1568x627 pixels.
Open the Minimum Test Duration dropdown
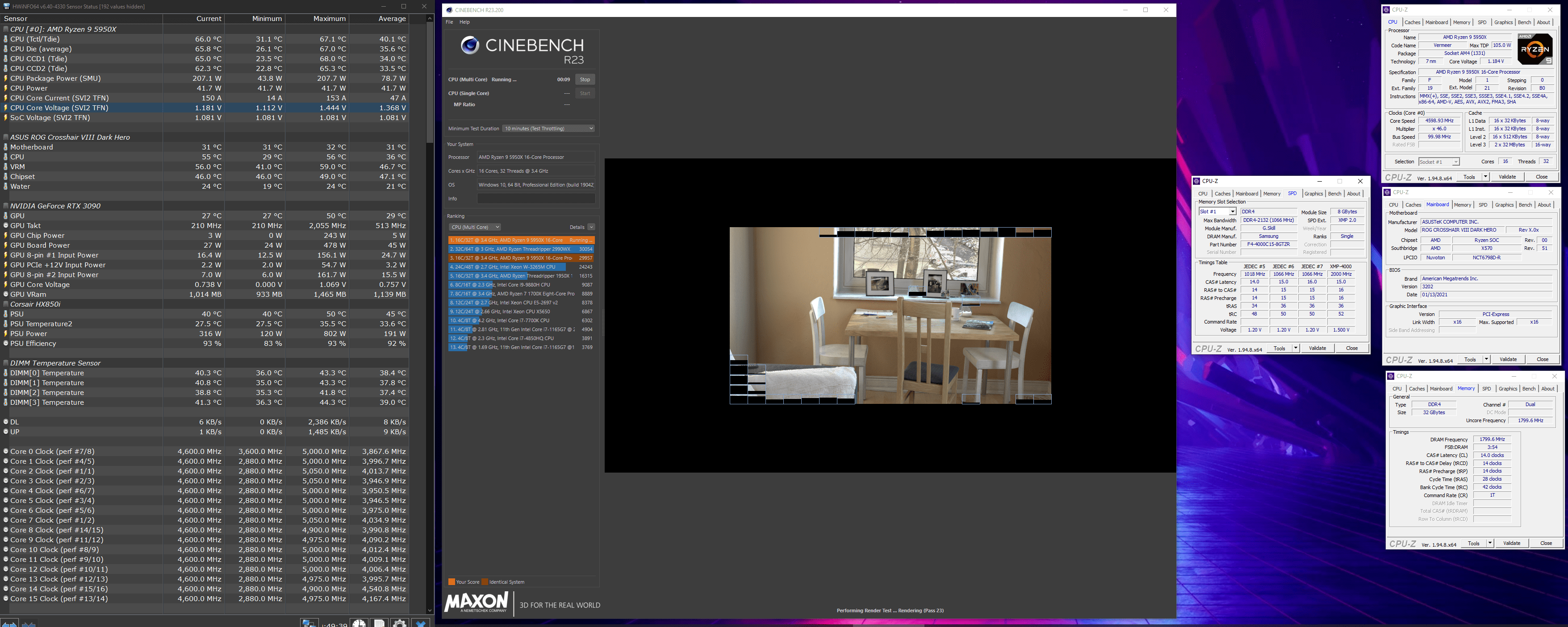548,129
